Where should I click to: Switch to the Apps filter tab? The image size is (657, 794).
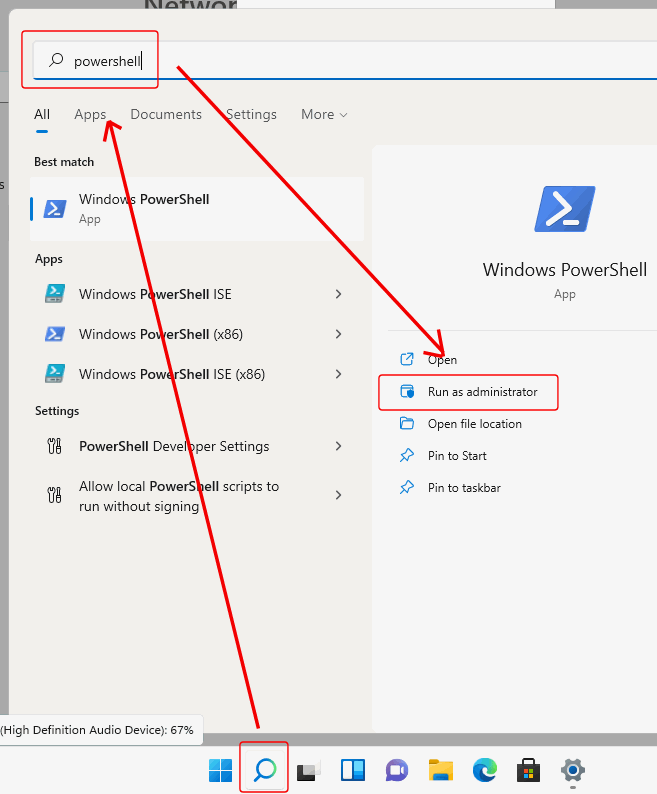point(90,114)
